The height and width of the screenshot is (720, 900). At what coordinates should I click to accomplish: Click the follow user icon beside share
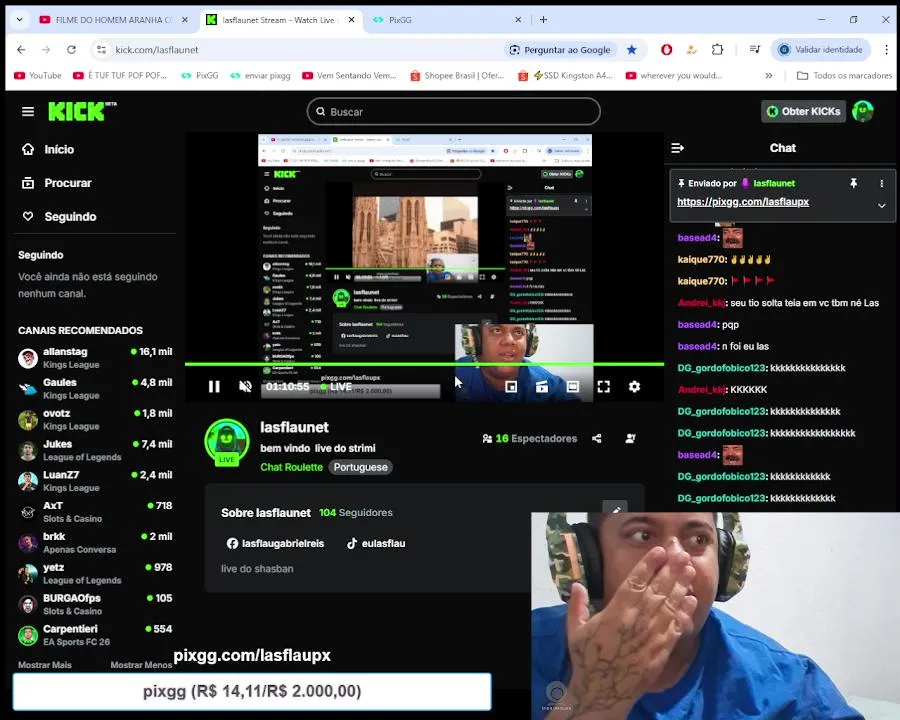630,439
